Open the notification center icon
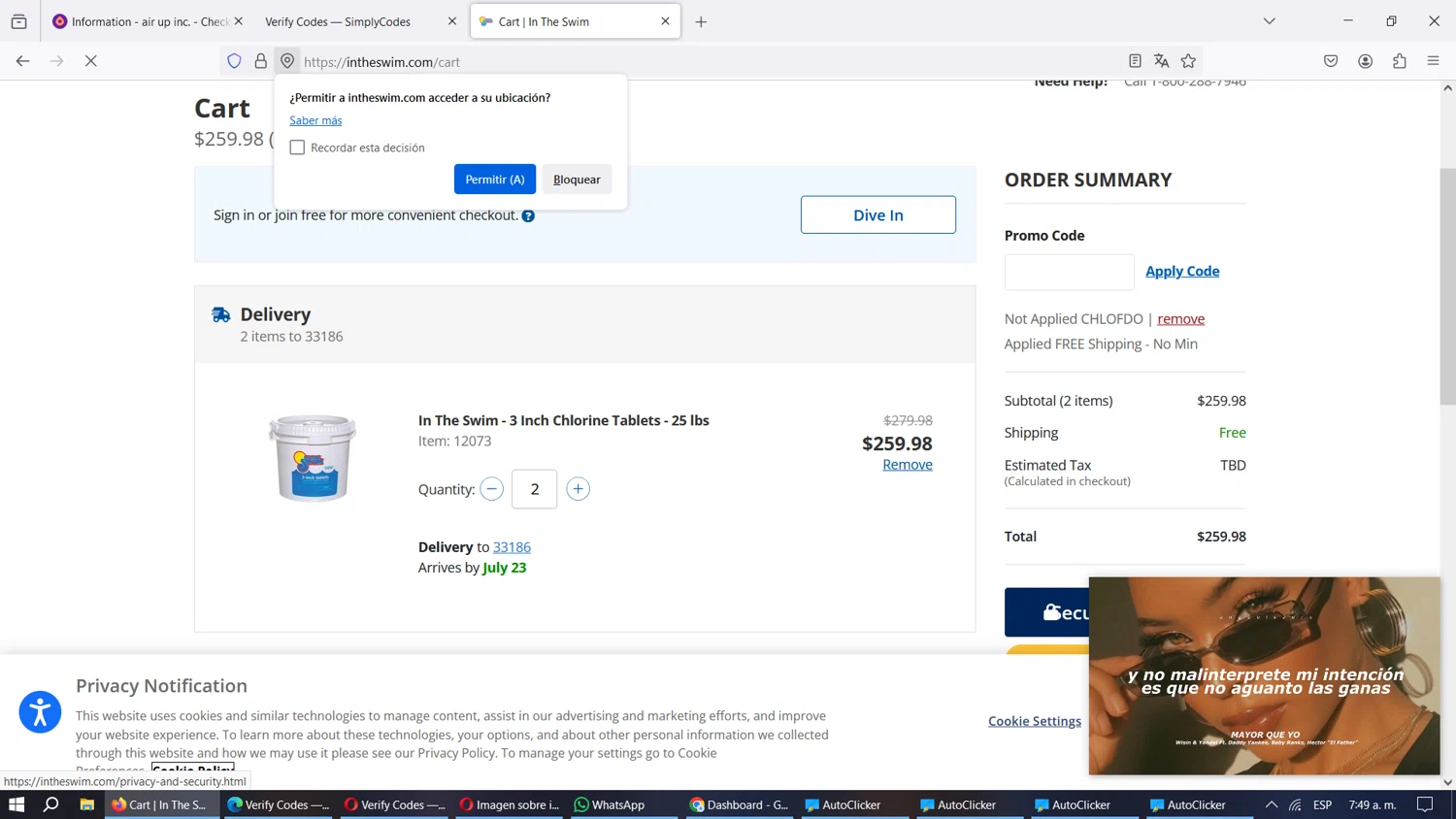This screenshot has height=819, width=1456. (1425, 804)
